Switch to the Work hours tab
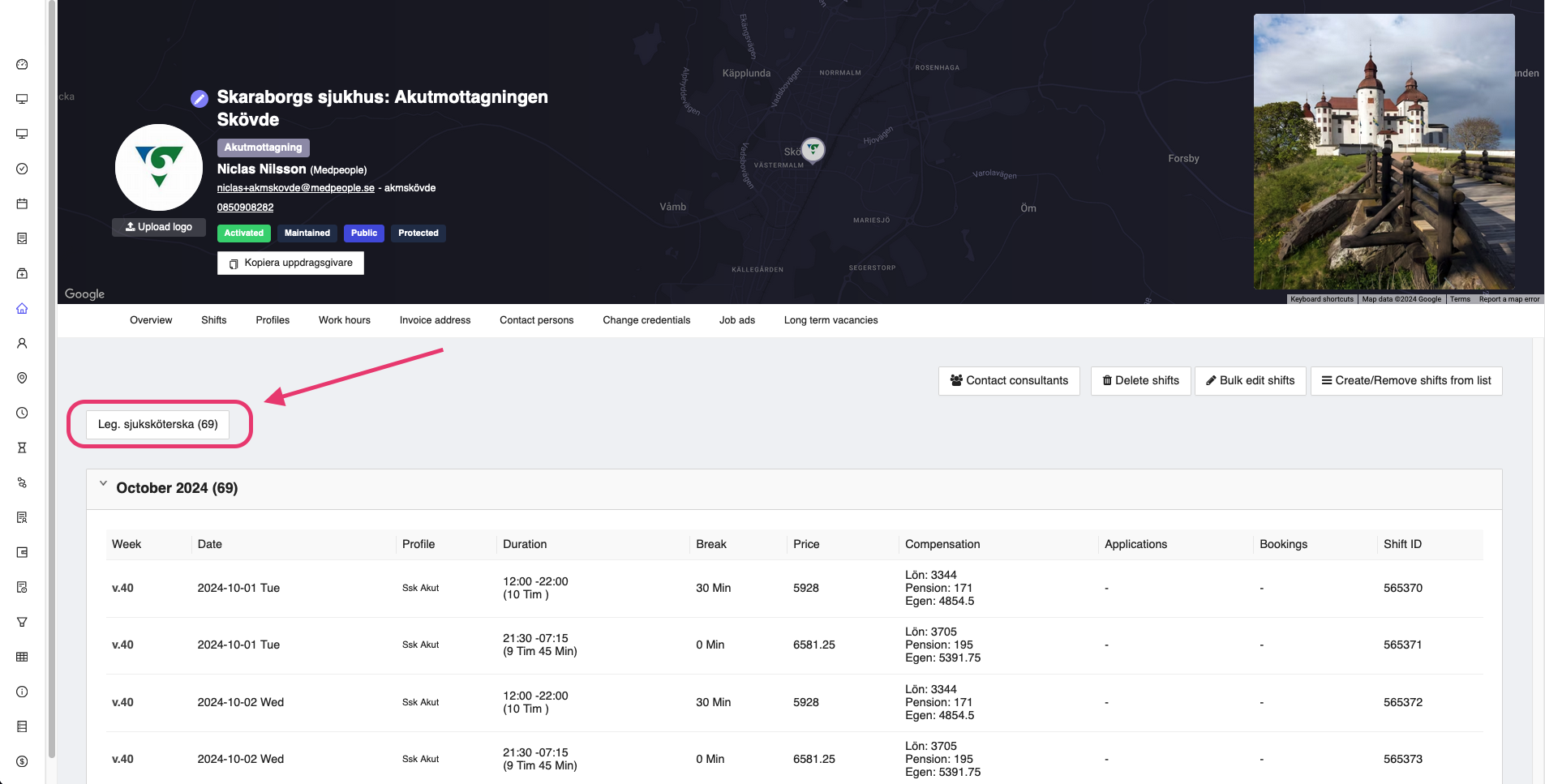This screenshot has height=784, width=1545. pos(344,320)
